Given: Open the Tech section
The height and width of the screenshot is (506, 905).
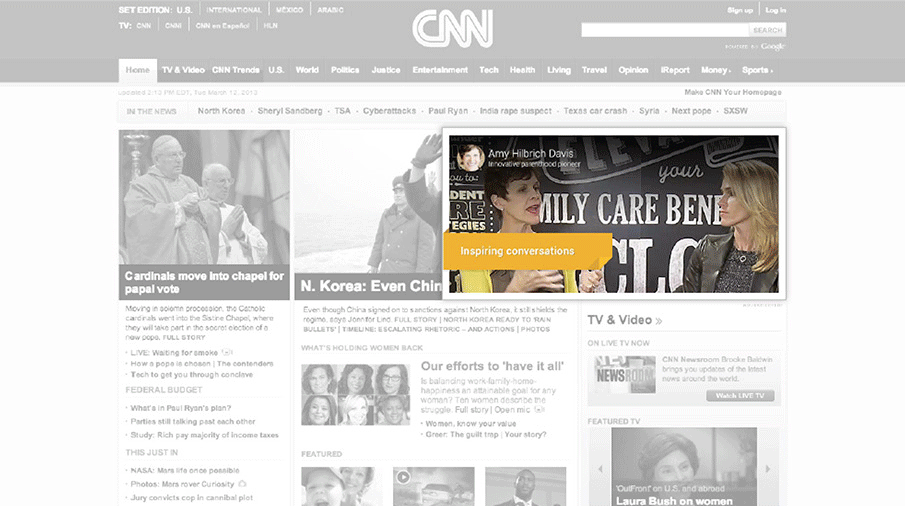Looking at the screenshot, I should click(488, 70).
